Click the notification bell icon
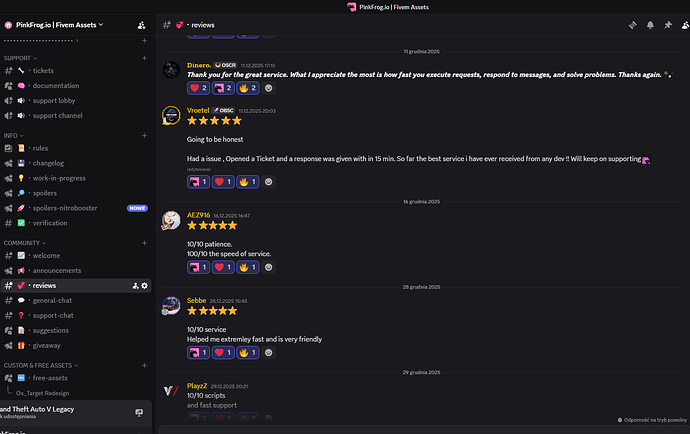Screen dimensions: 690x434 (650, 24)
